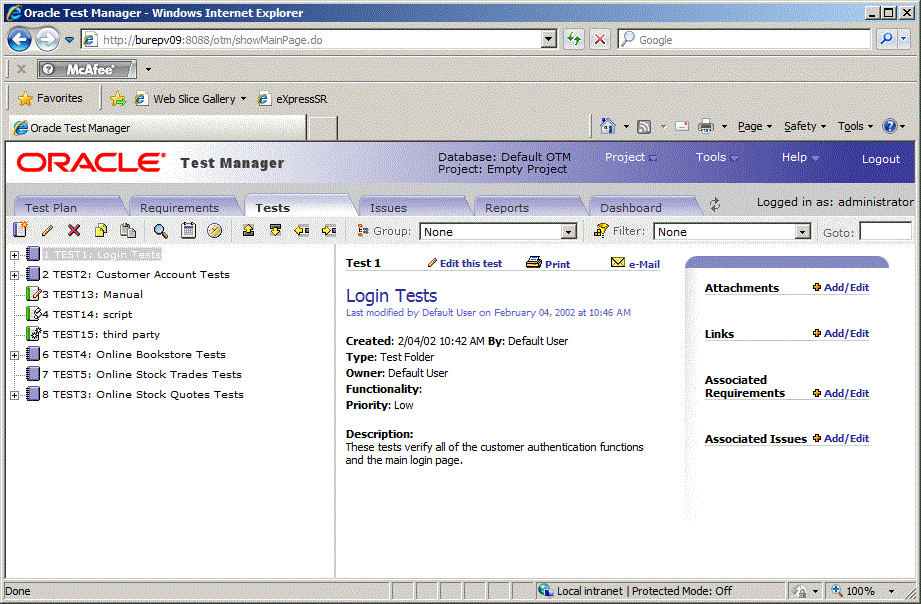Click the pencil Edit toolbar icon
Screen dimensions: 921x604
pyautogui.click(x=48, y=230)
